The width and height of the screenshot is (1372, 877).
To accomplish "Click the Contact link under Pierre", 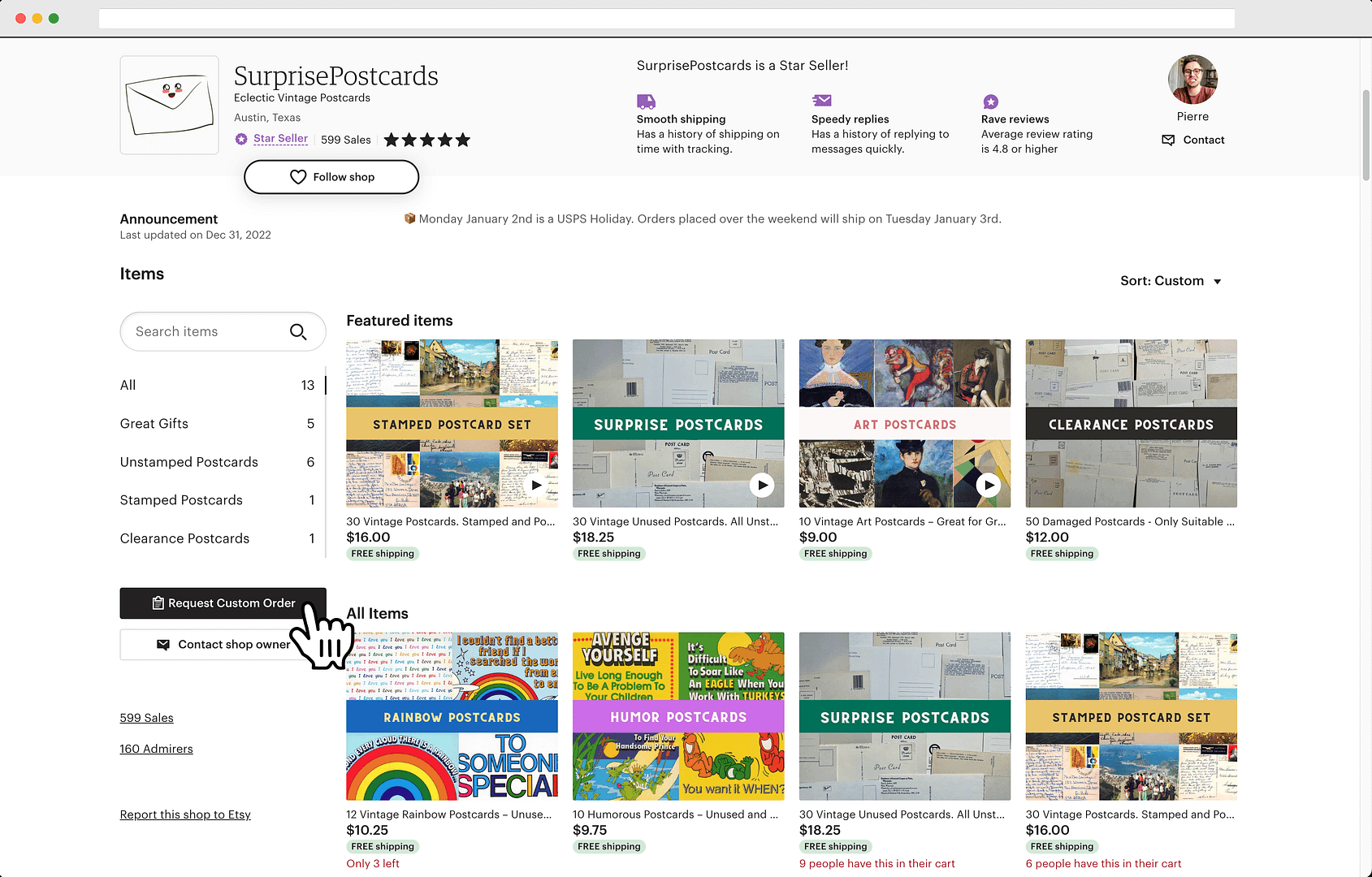I will click(x=1203, y=140).
